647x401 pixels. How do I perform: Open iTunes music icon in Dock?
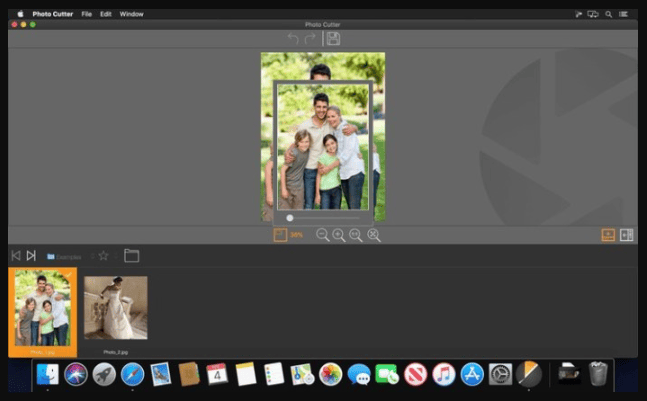pyautogui.click(x=444, y=374)
